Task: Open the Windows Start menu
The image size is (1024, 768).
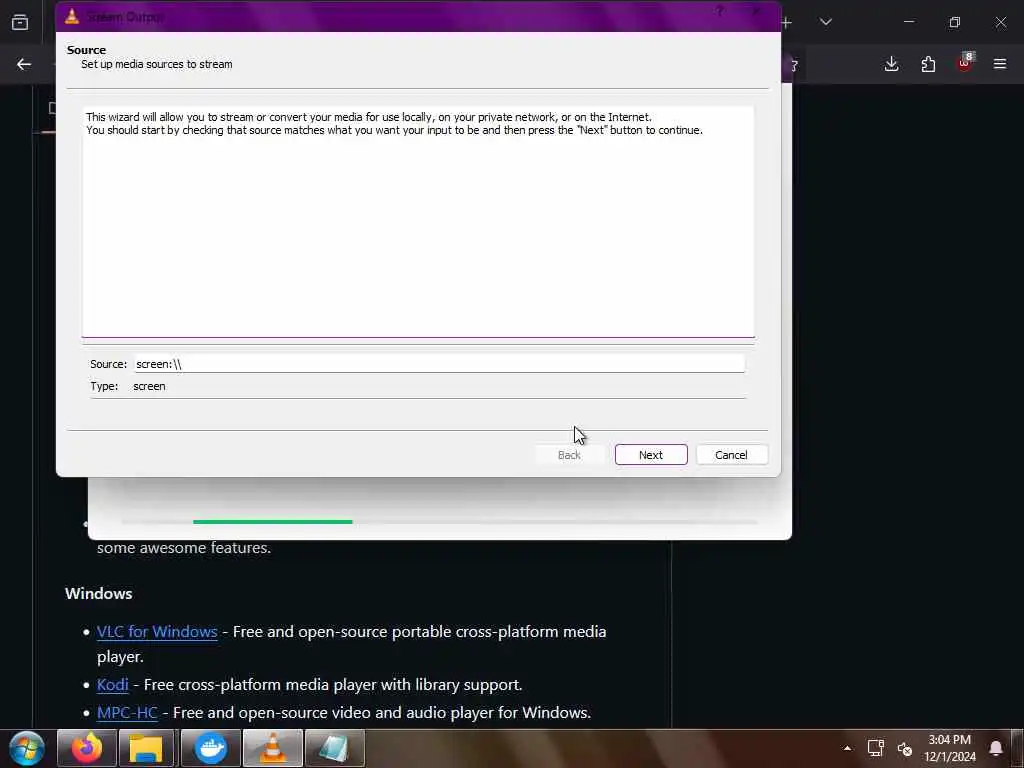Action: (27, 748)
